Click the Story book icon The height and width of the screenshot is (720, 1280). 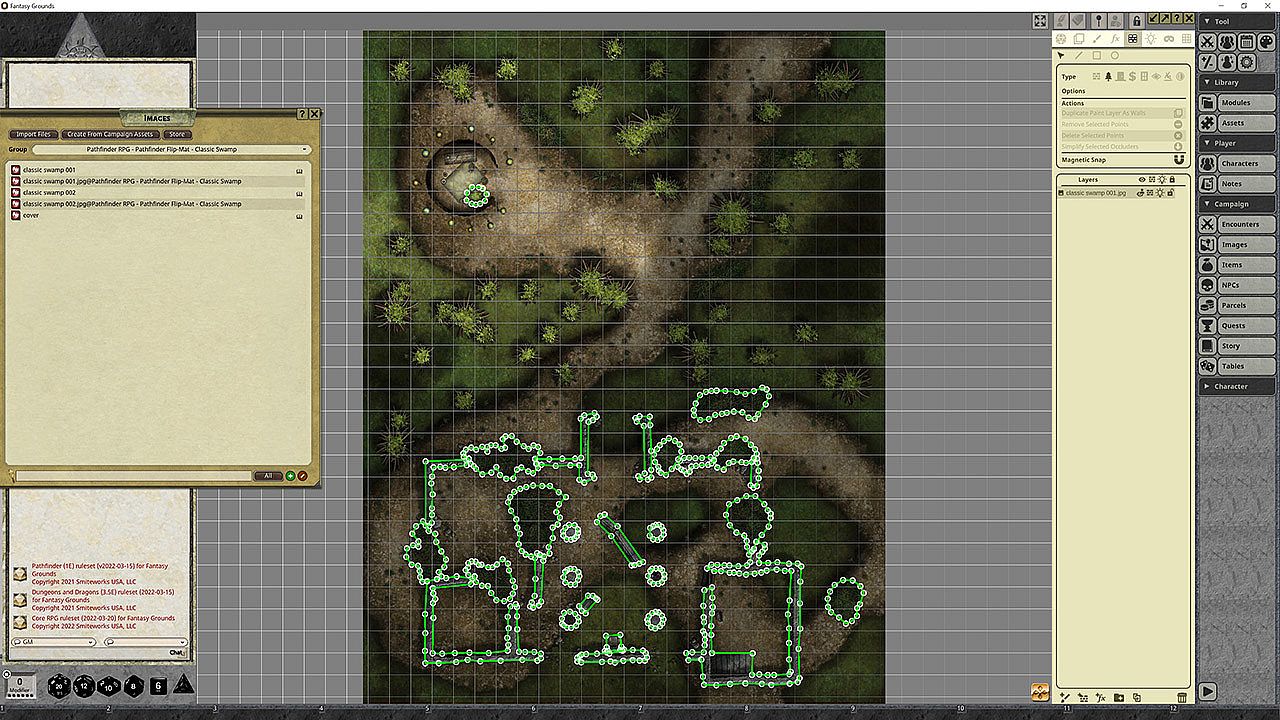pos(1208,346)
